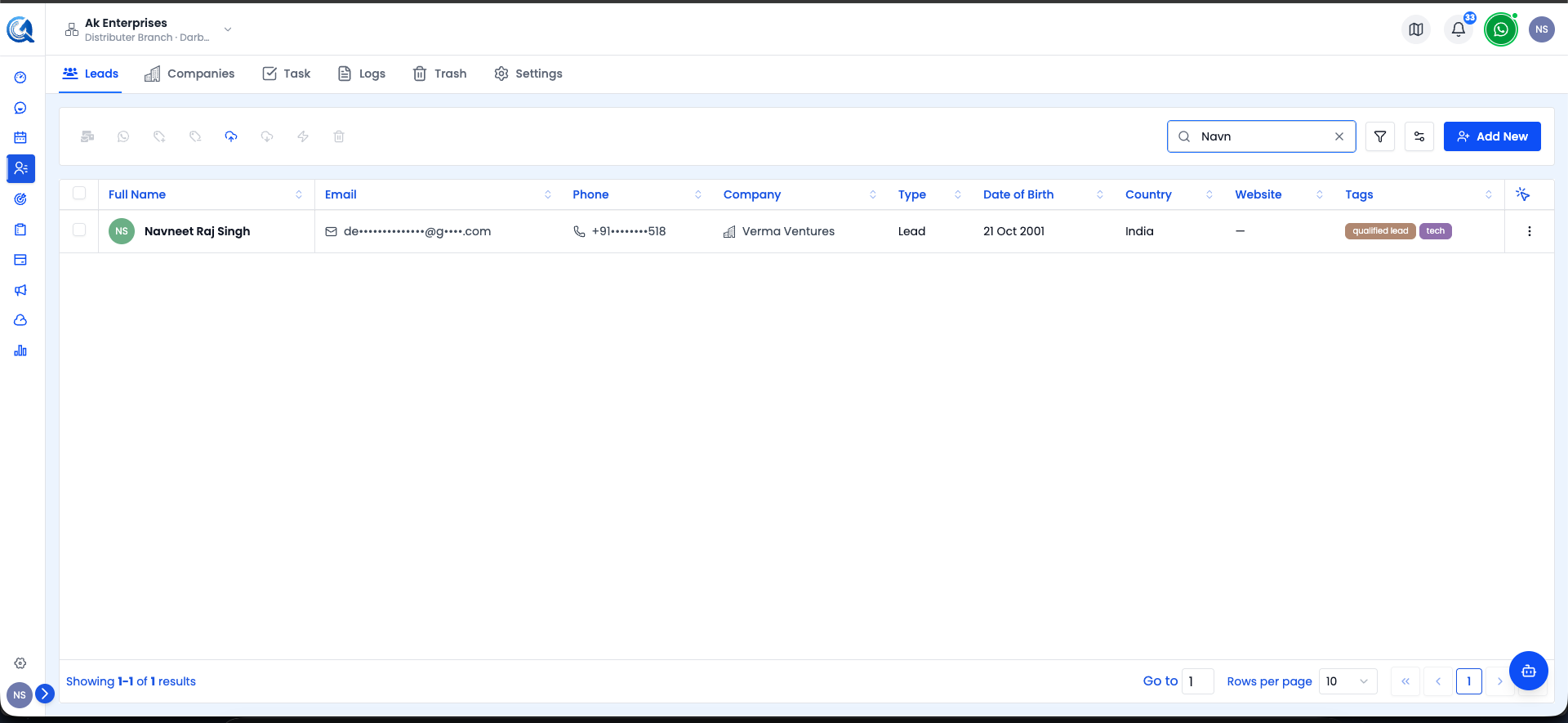Go to first page double-arrow button

coord(1405,681)
